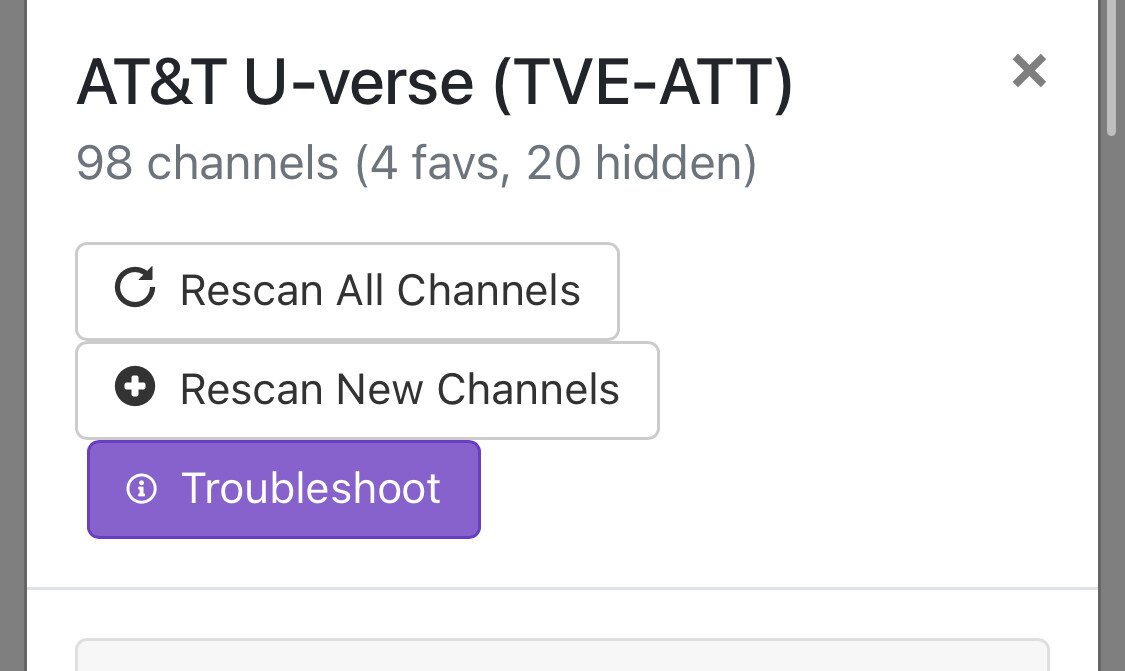This screenshot has height=671, width=1125.
Task: Click the info circle icon on Troubleshoot
Action: coord(141,489)
